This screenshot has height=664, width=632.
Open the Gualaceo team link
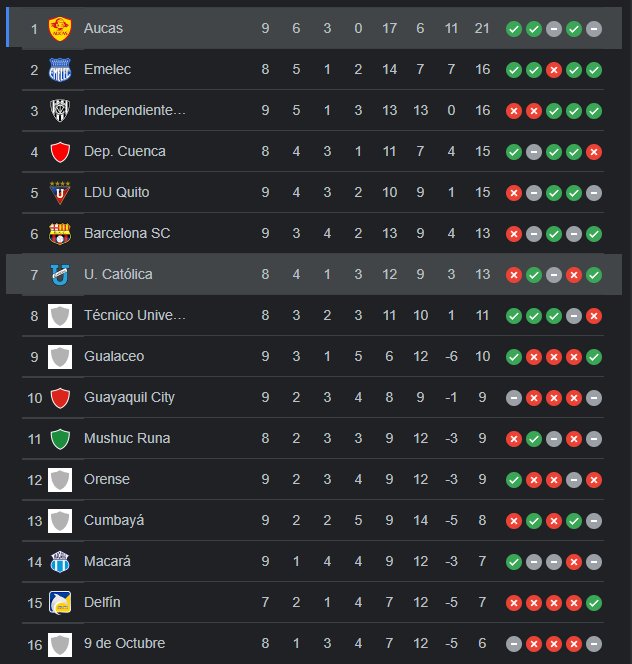click(114, 357)
